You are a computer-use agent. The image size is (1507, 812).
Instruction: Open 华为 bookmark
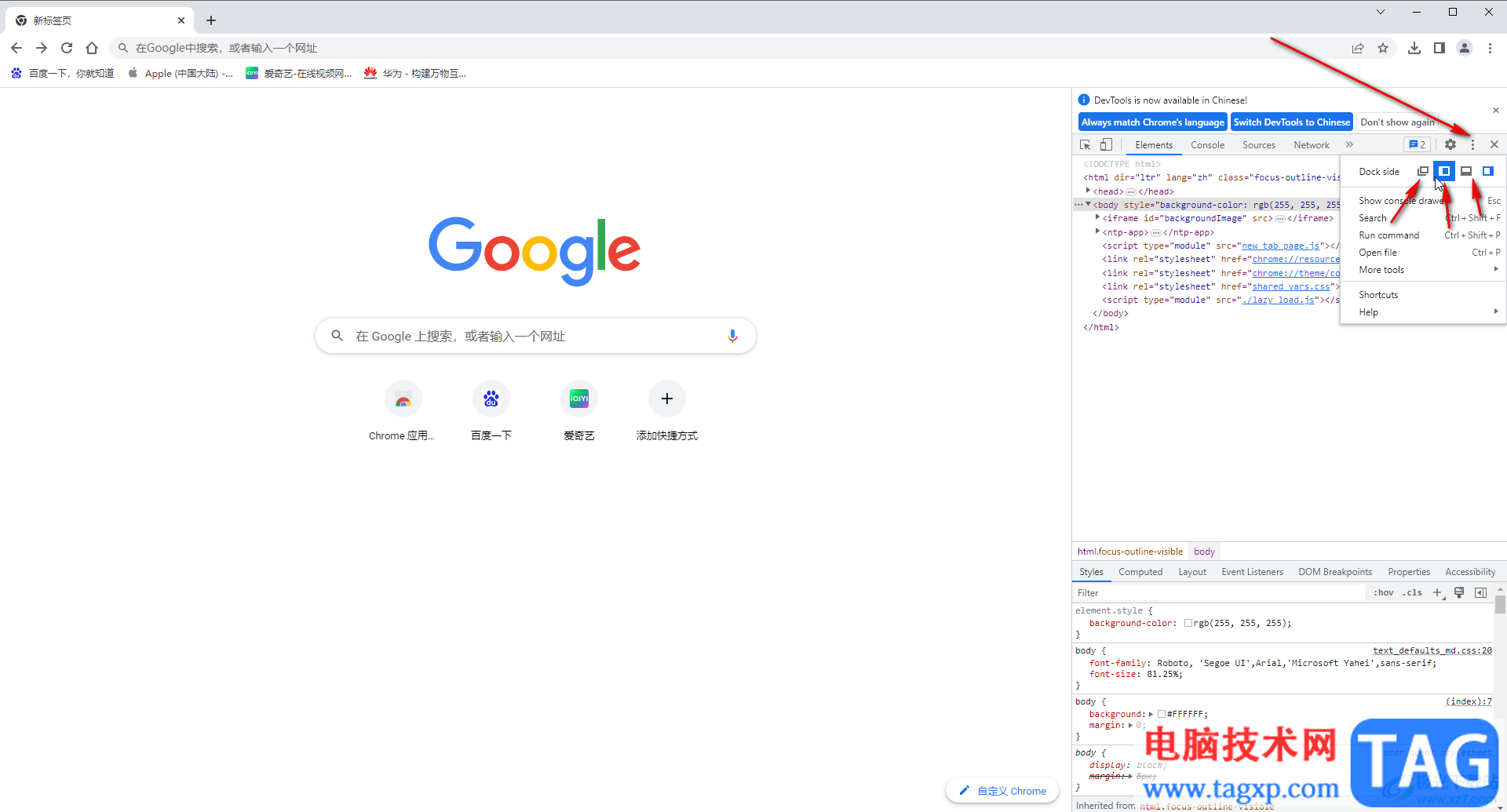pos(415,73)
